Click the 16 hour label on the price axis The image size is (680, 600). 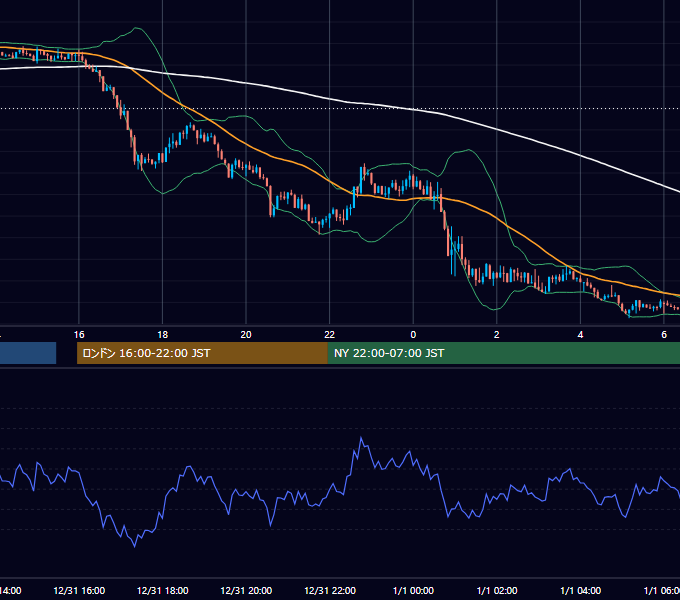(x=79, y=335)
